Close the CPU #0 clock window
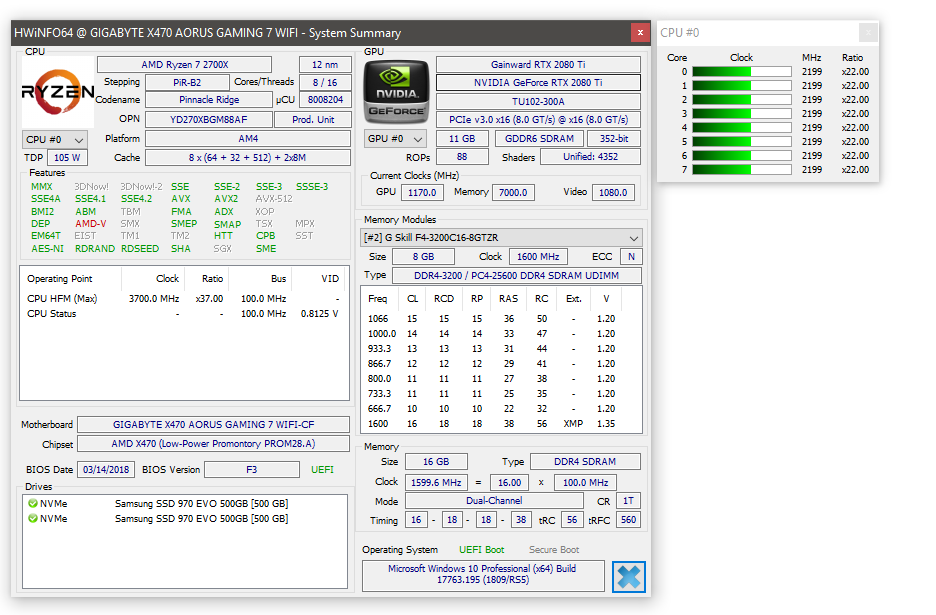Image resolution: width=936 pixels, height=615 pixels. (868, 32)
